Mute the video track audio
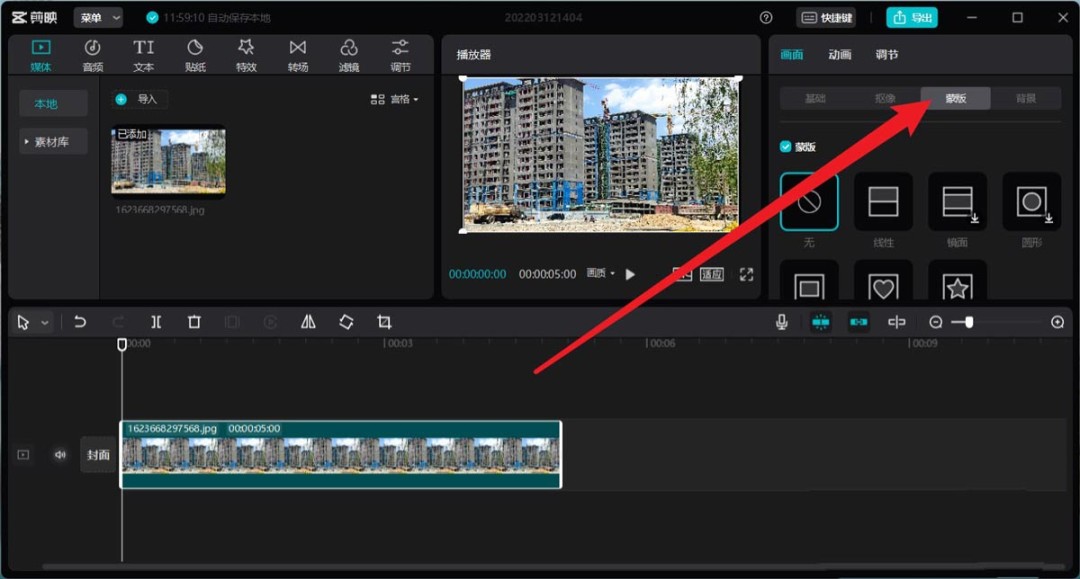 pyautogui.click(x=60, y=453)
